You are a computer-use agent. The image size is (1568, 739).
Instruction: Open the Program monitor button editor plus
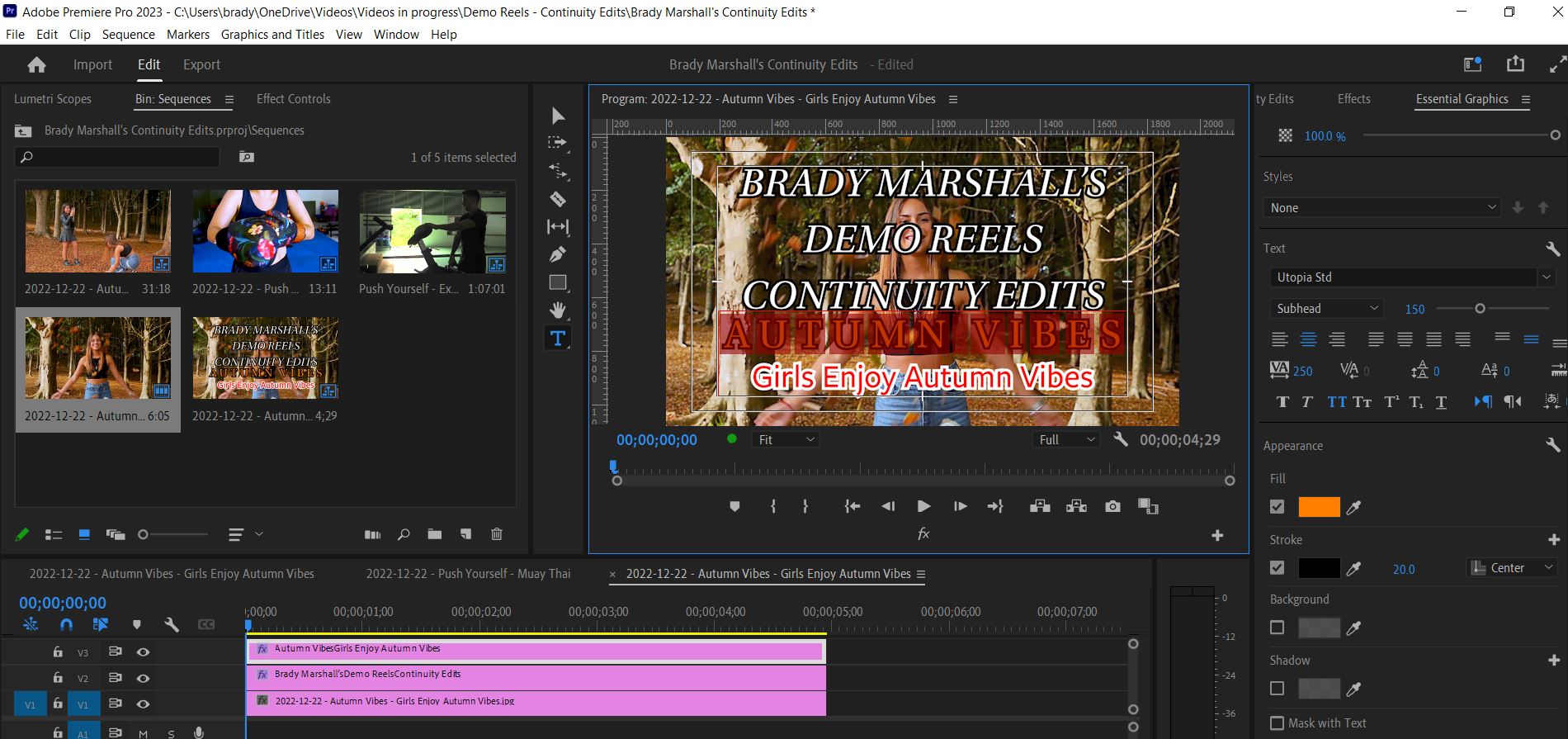click(1217, 536)
